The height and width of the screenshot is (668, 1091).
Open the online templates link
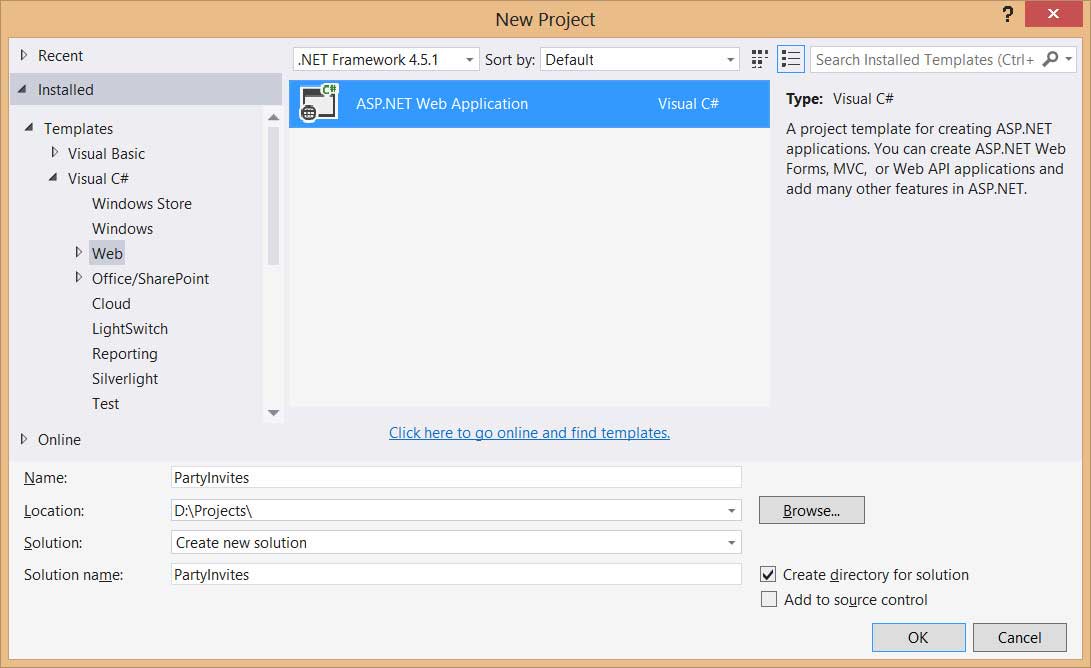coord(529,433)
